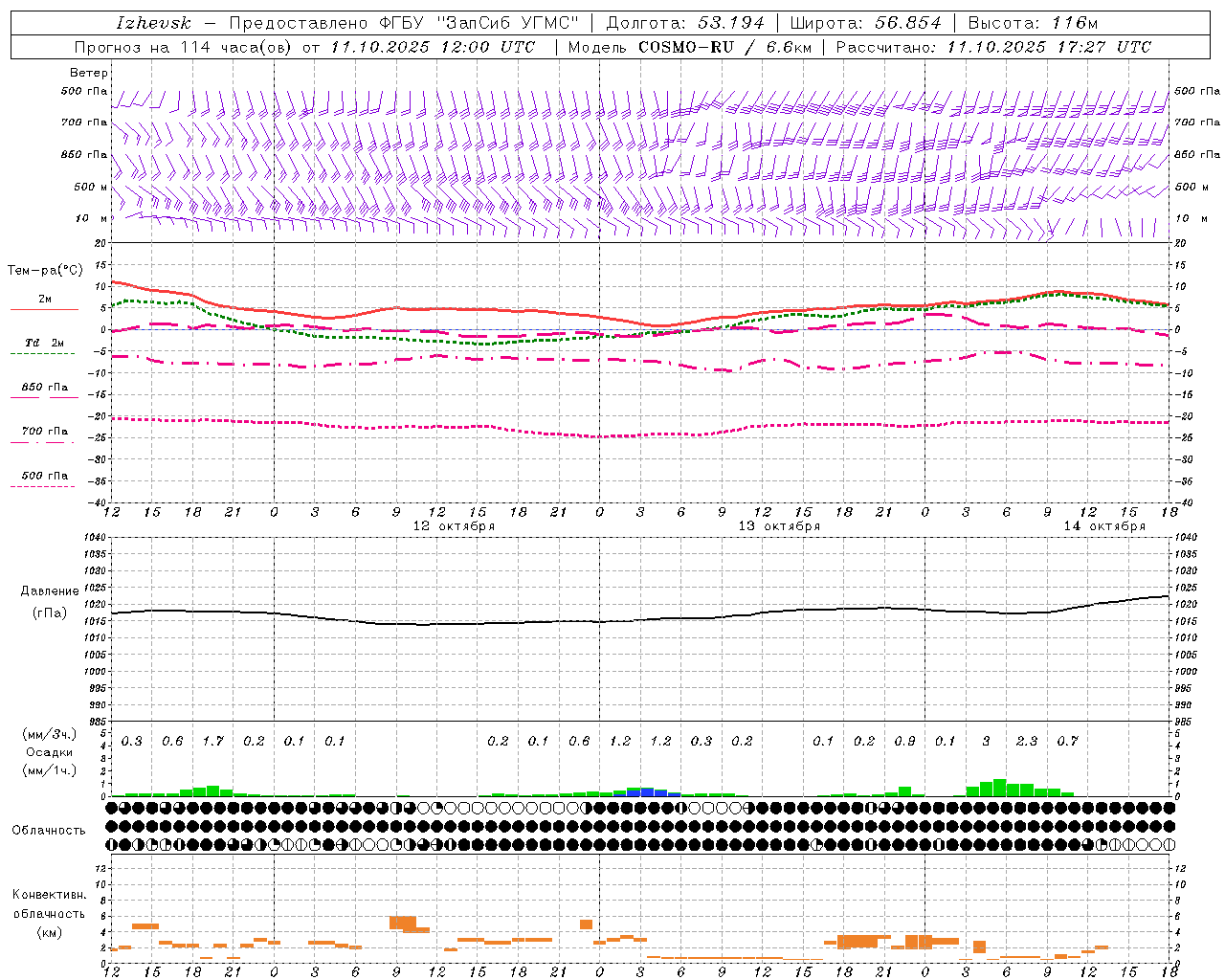Click the precipitation value 0.9

pyautogui.click(x=904, y=741)
